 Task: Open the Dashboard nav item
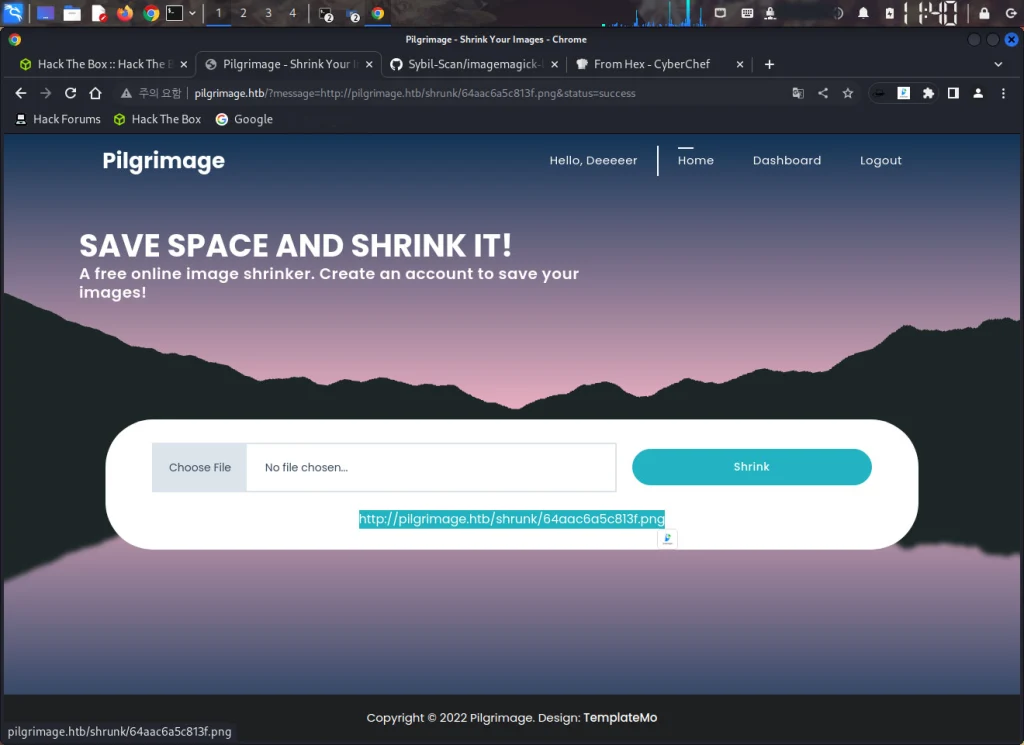(x=787, y=161)
